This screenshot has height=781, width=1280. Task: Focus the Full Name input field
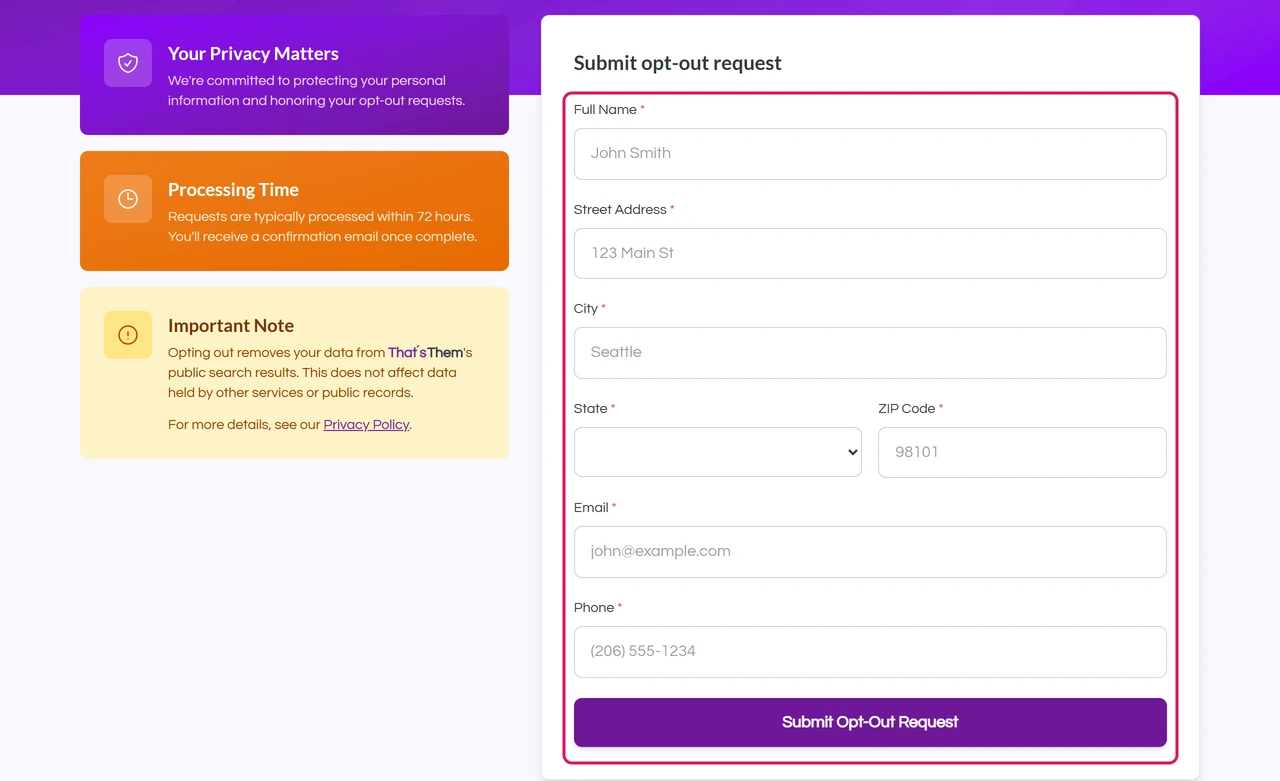point(870,154)
